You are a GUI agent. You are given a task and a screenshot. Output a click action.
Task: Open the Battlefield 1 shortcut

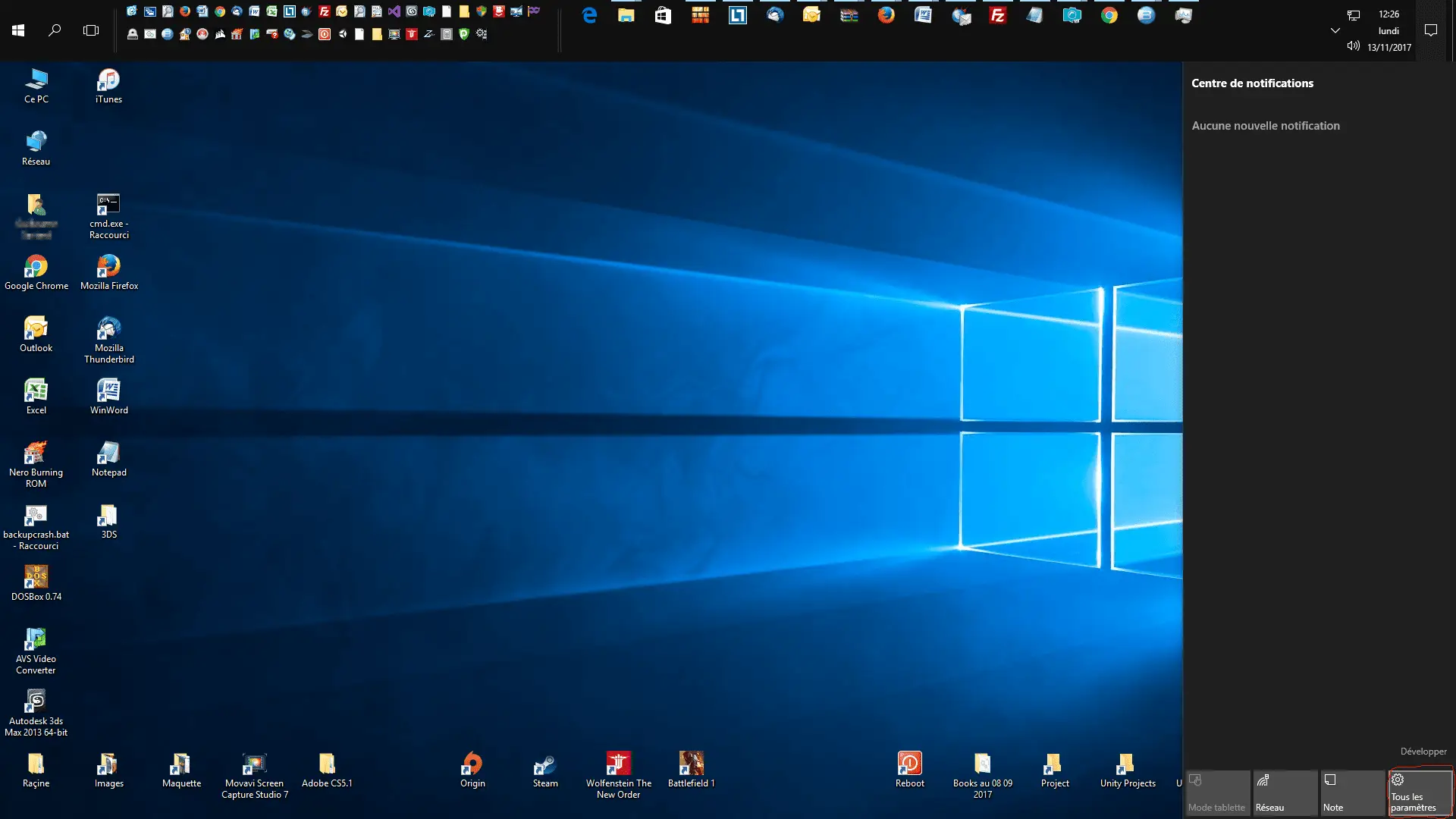point(691,770)
